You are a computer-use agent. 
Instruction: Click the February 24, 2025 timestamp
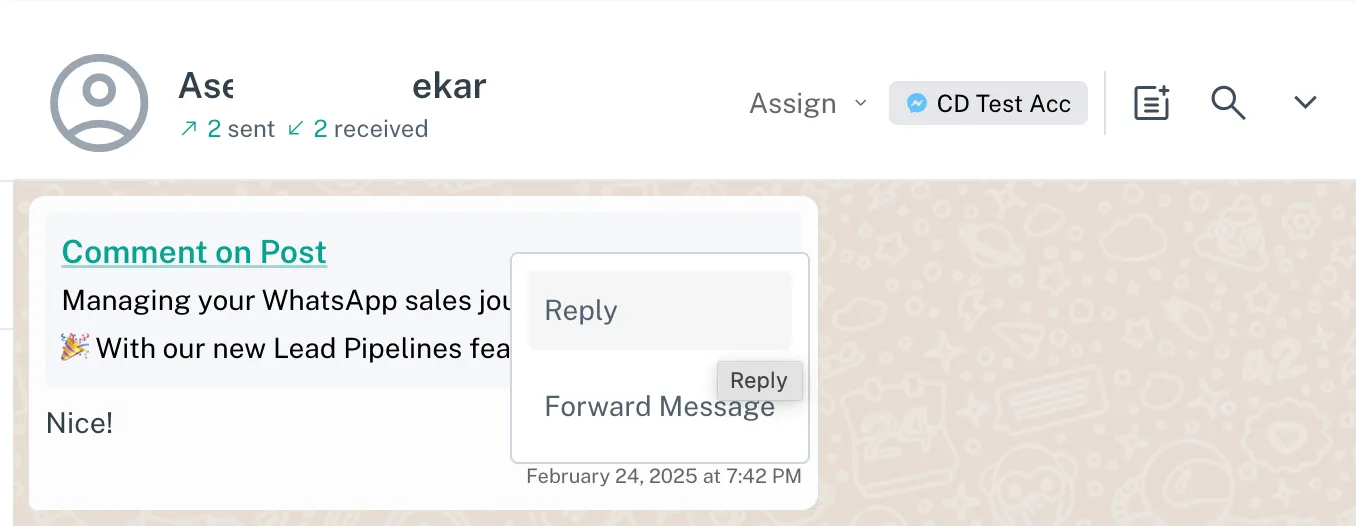click(x=663, y=476)
